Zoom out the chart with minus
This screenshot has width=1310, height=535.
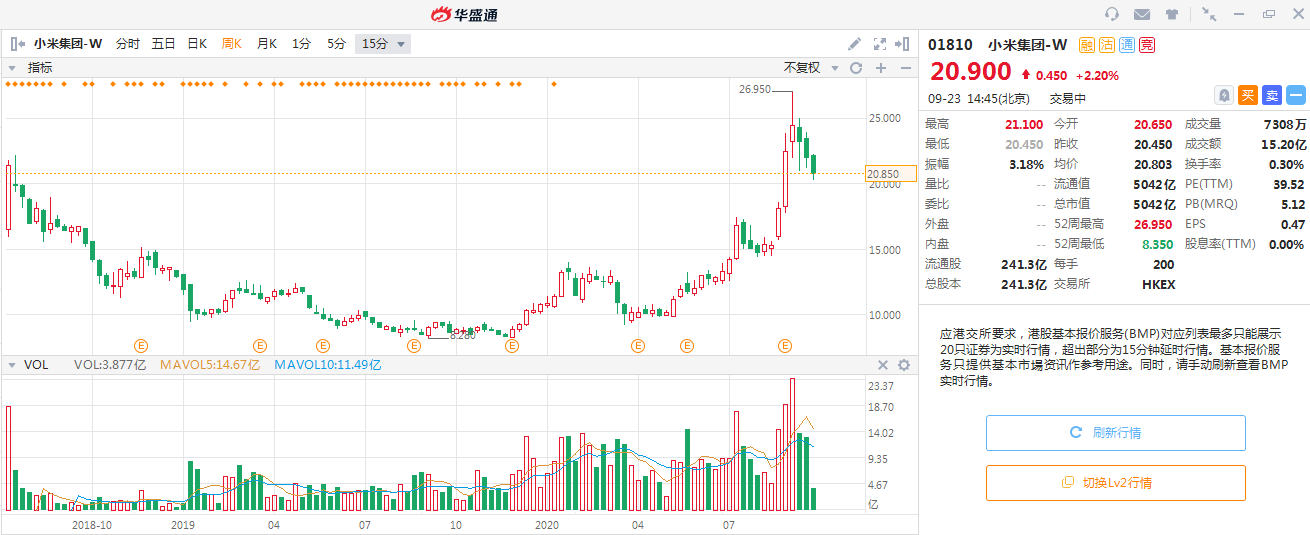(x=905, y=68)
